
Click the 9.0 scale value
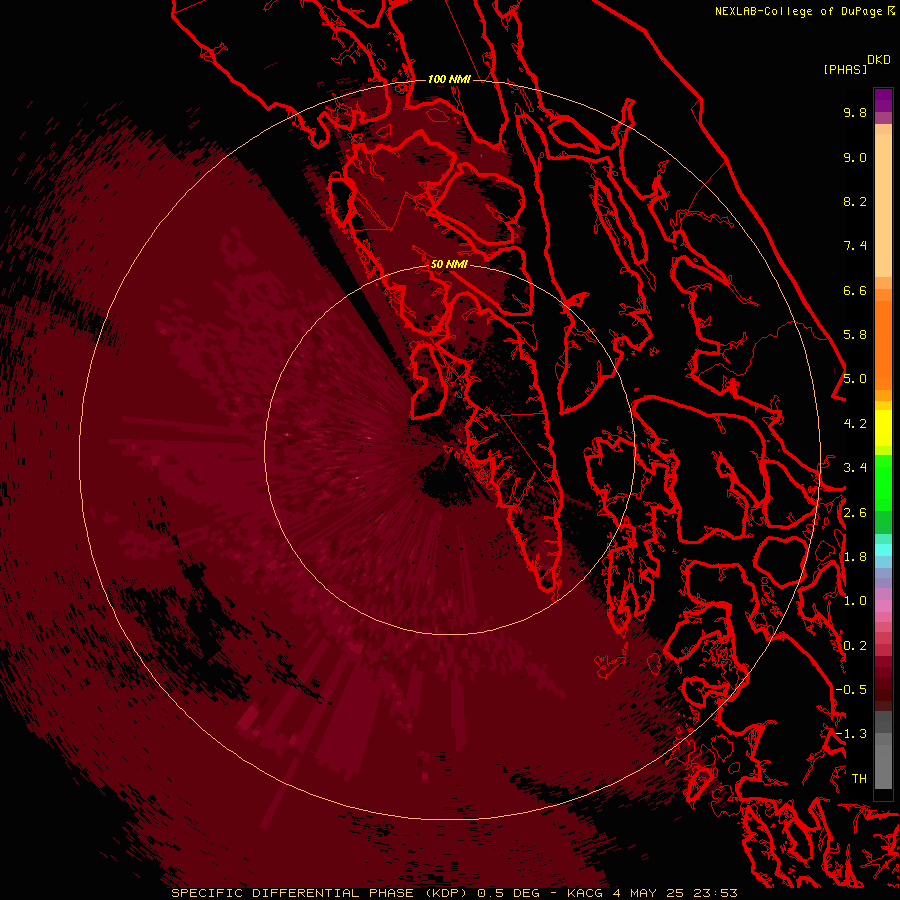855,157
